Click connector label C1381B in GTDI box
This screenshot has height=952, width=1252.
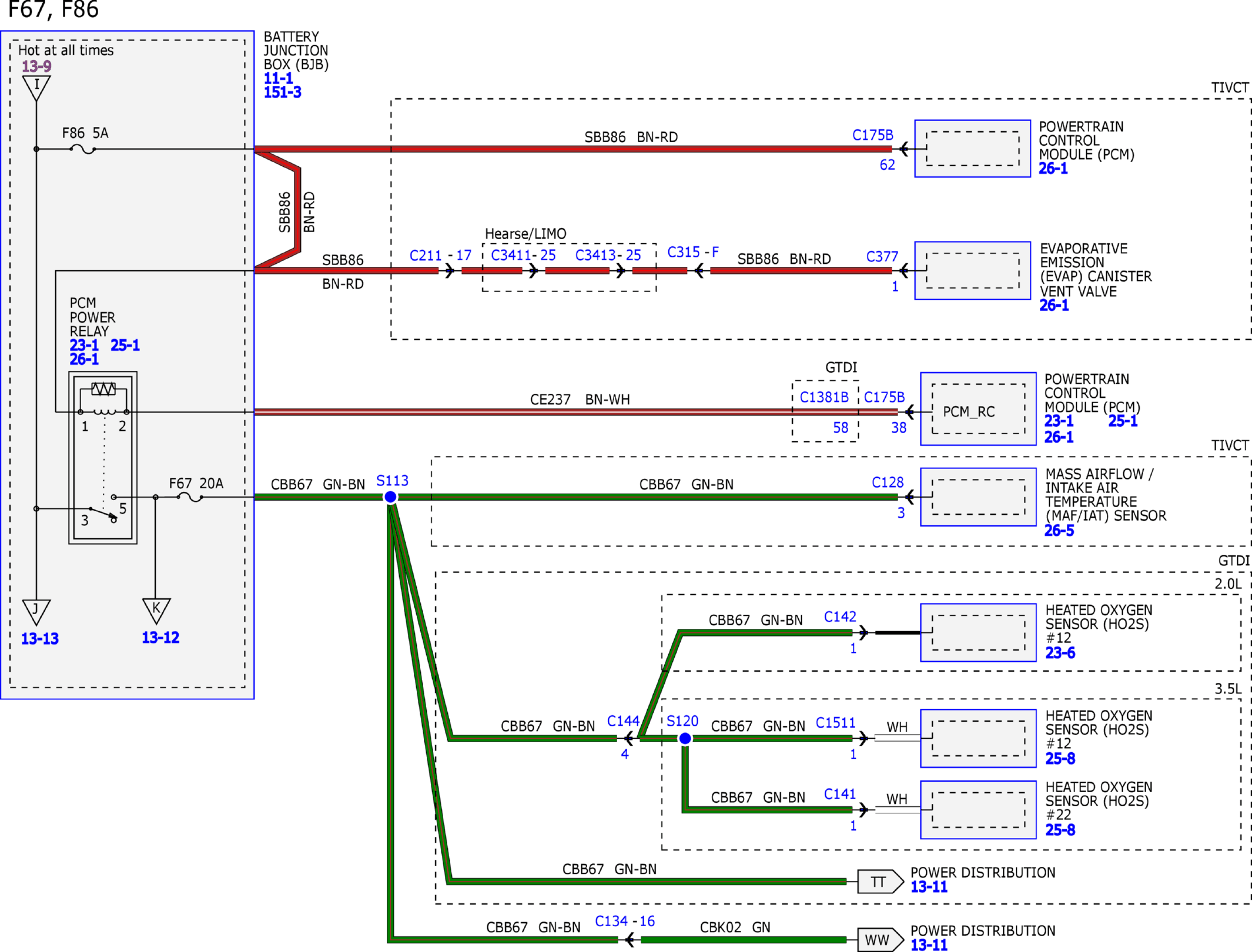pos(824,397)
